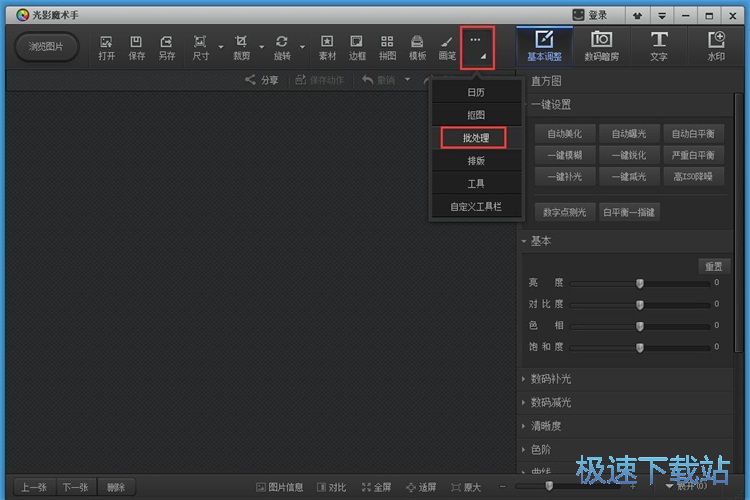
Task: Click the 撤销 (Undo) arrow icon
Action: pos(367,80)
